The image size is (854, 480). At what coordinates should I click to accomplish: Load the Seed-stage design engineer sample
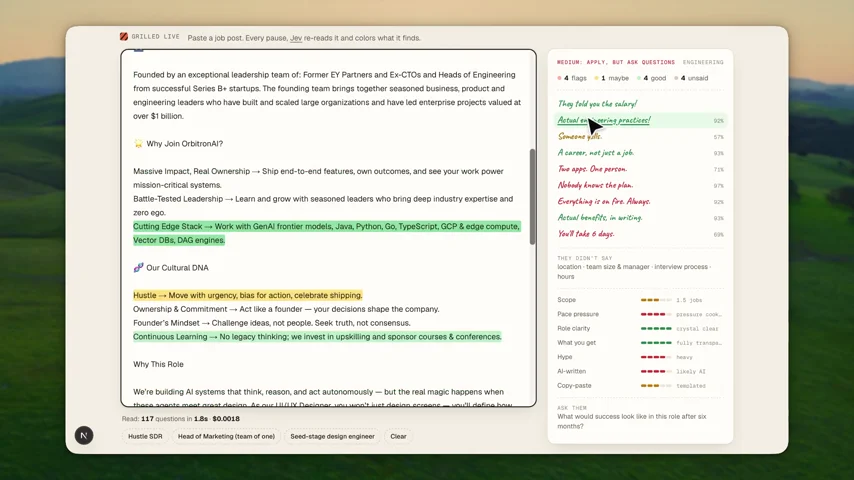point(332,436)
